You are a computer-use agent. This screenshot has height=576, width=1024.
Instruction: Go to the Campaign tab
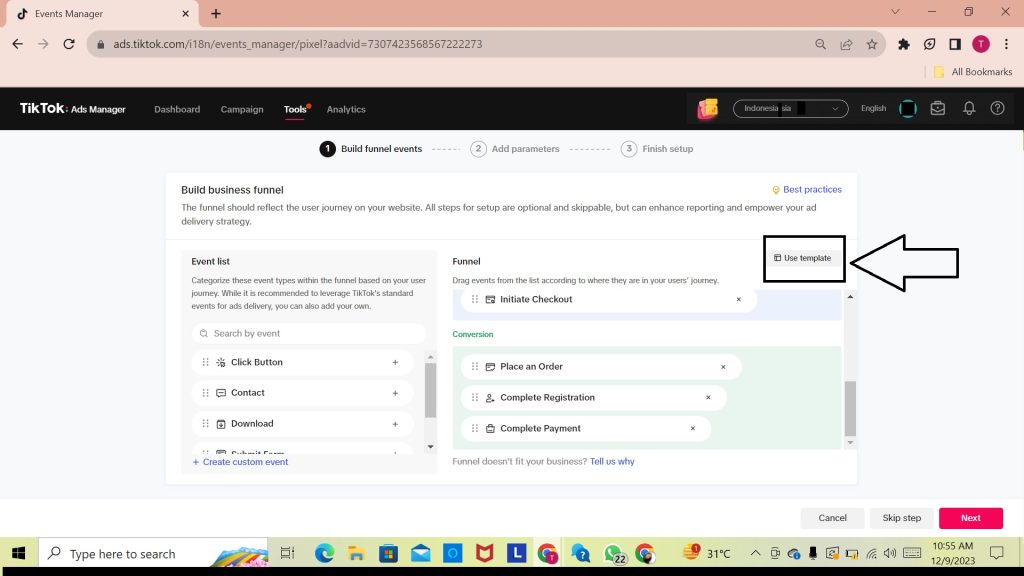coord(242,110)
